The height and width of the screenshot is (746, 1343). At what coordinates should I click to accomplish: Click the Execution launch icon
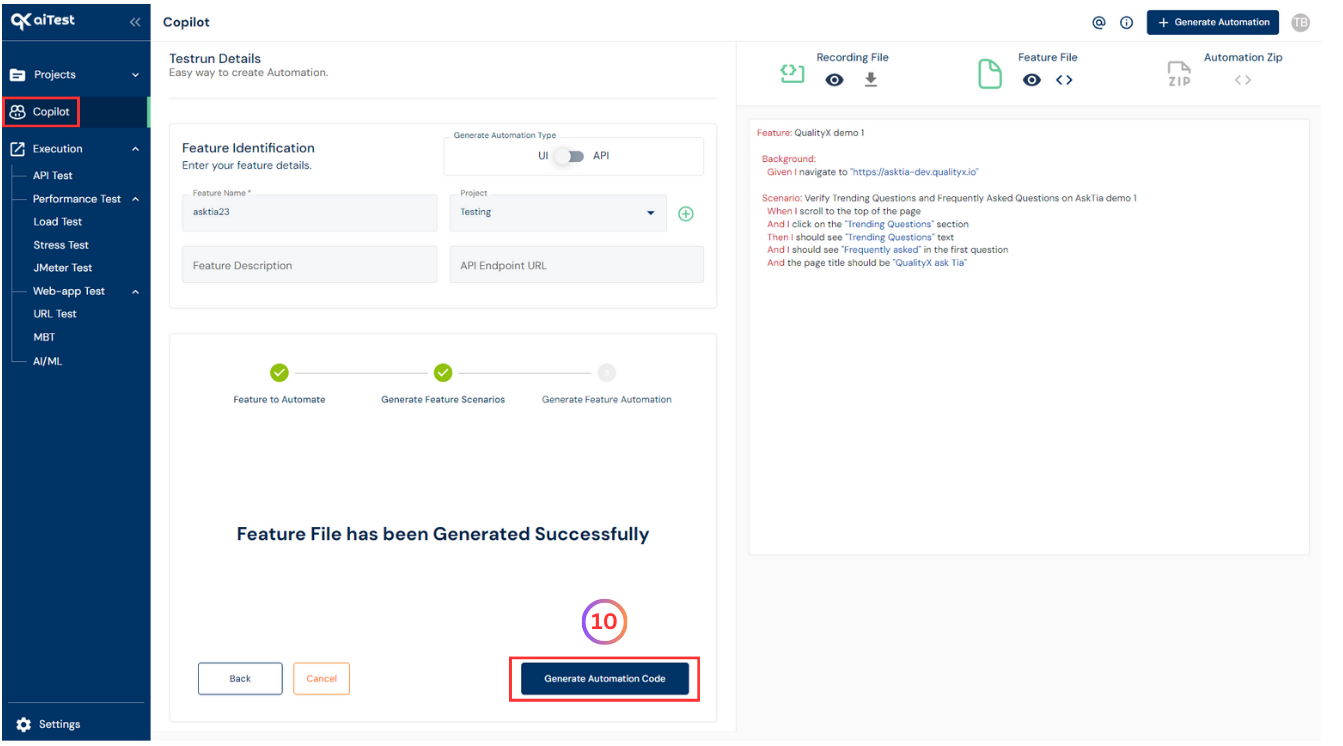(x=17, y=149)
